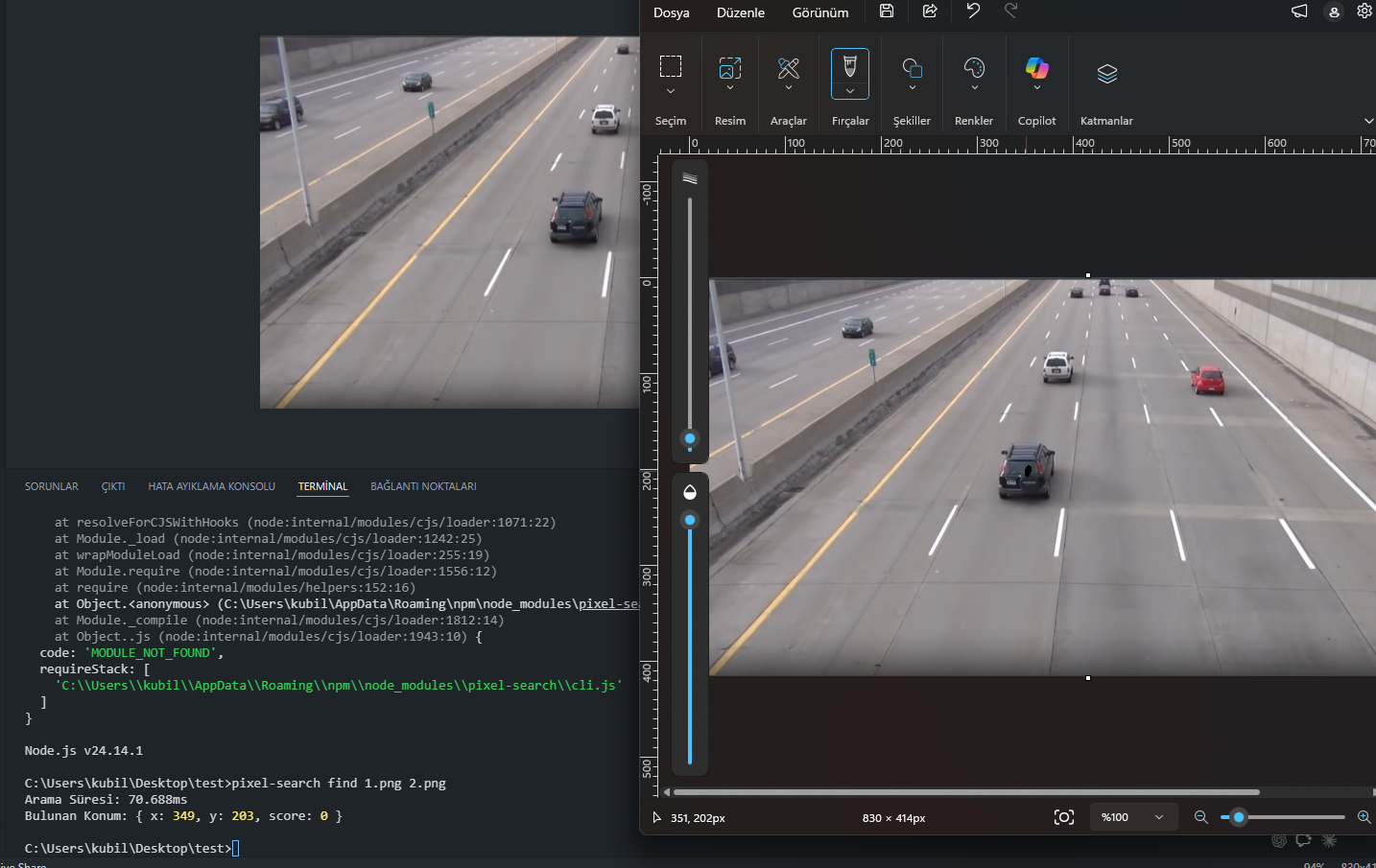The image size is (1376, 868).
Task: Click the share icon in Paint's title bar
Action: pos(930,11)
